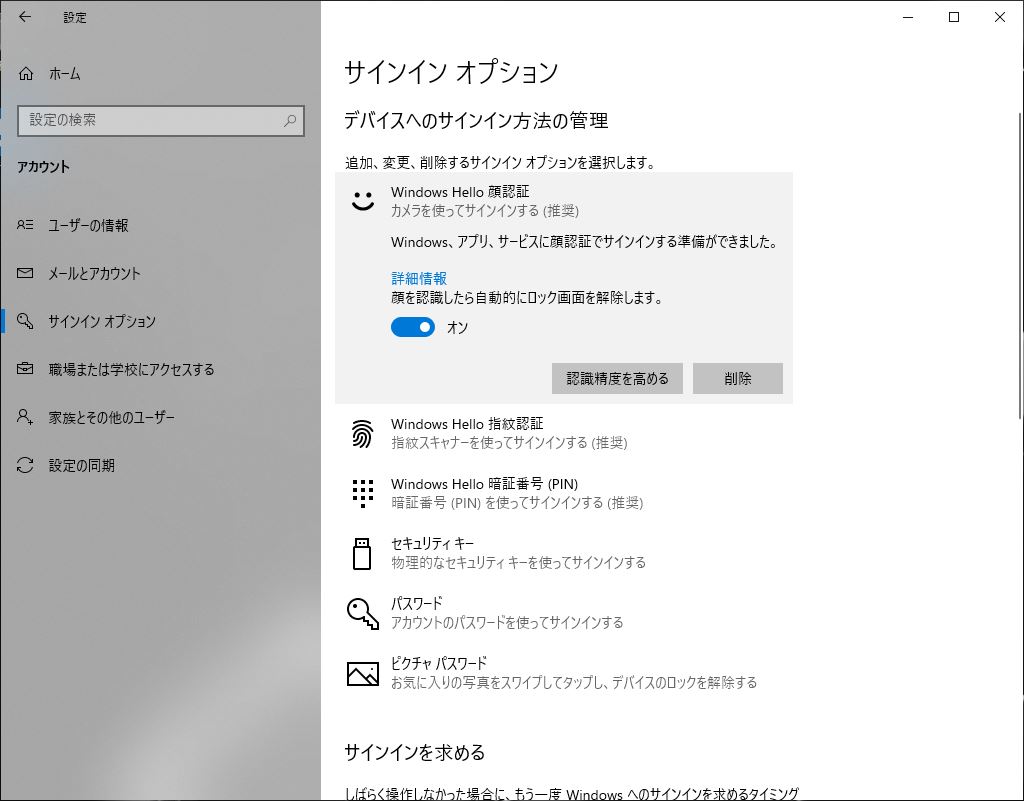This screenshot has width=1024, height=801.
Task: Open the 詳細情報 link
Action: 419,279
